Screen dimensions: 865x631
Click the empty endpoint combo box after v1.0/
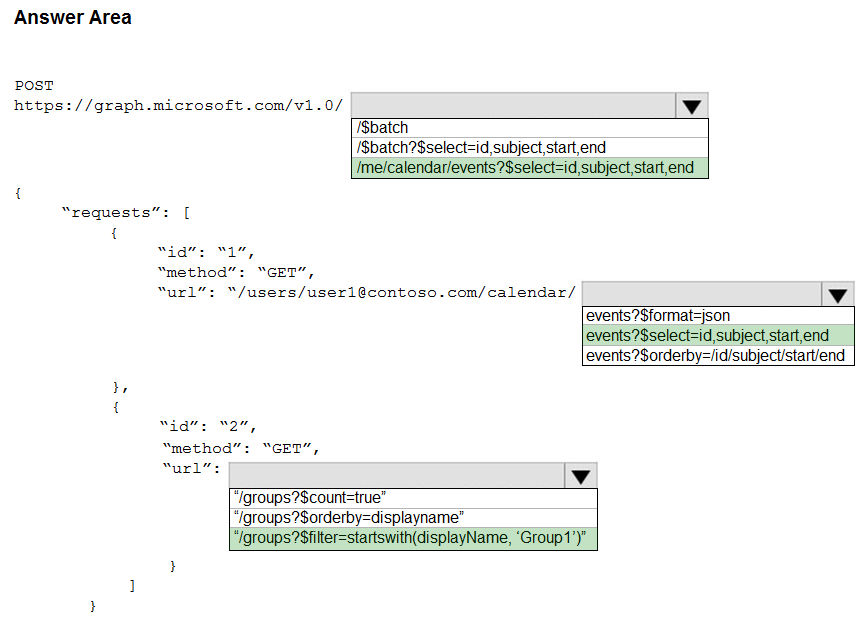(x=513, y=106)
